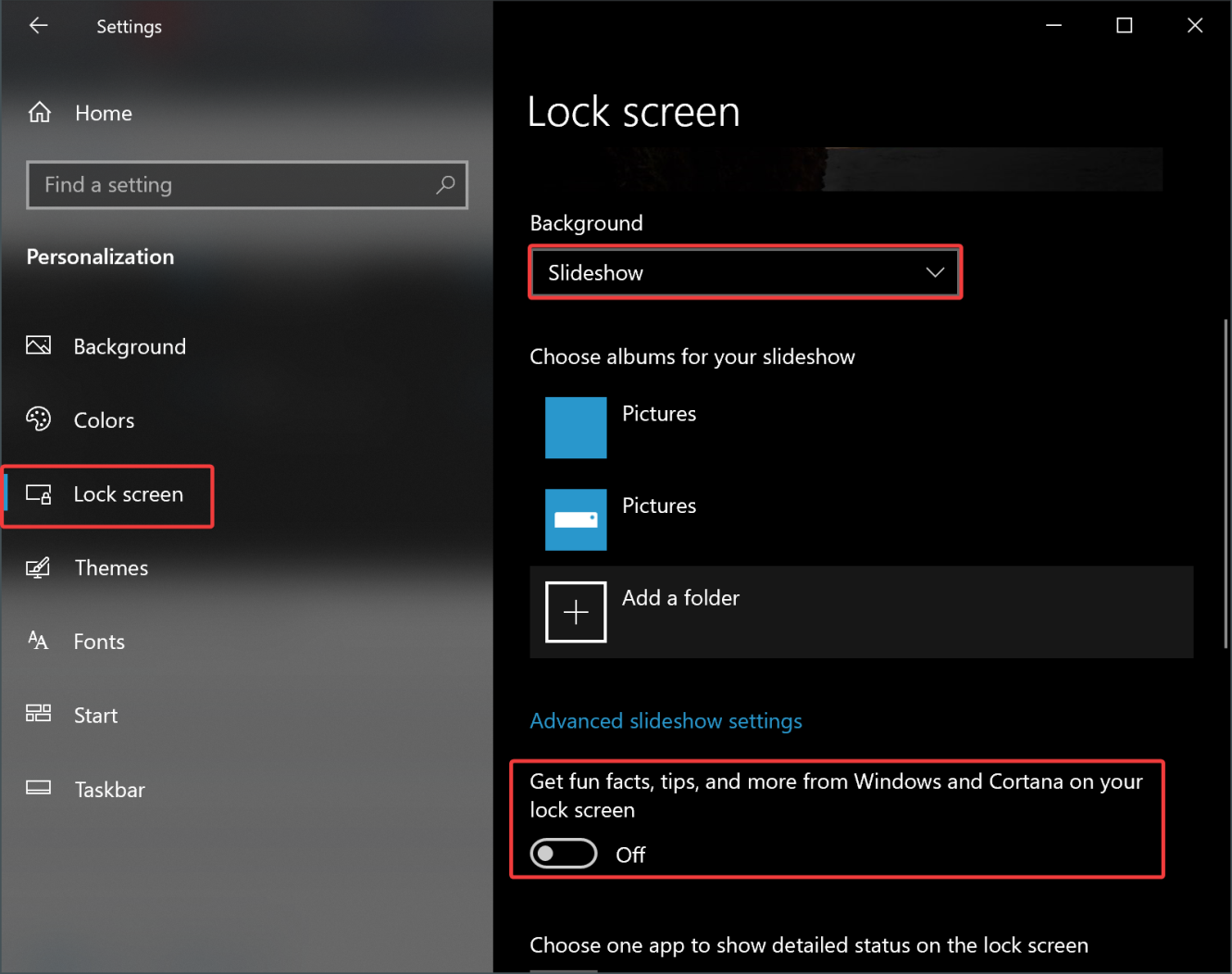Select the second Pictures drive album

(x=576, y=519)
